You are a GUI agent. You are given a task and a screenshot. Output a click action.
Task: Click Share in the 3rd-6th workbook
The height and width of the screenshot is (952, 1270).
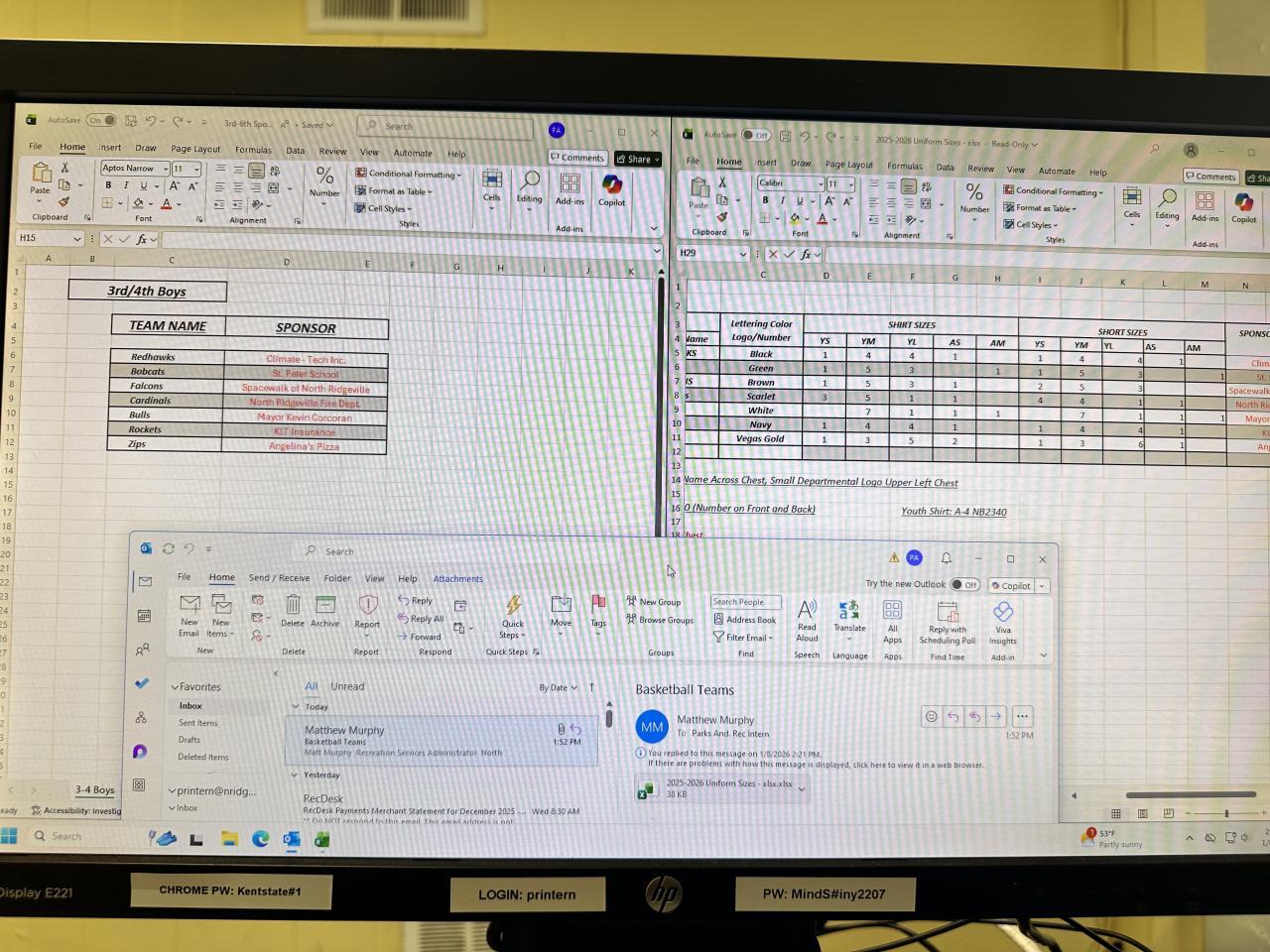click(638, 159)
